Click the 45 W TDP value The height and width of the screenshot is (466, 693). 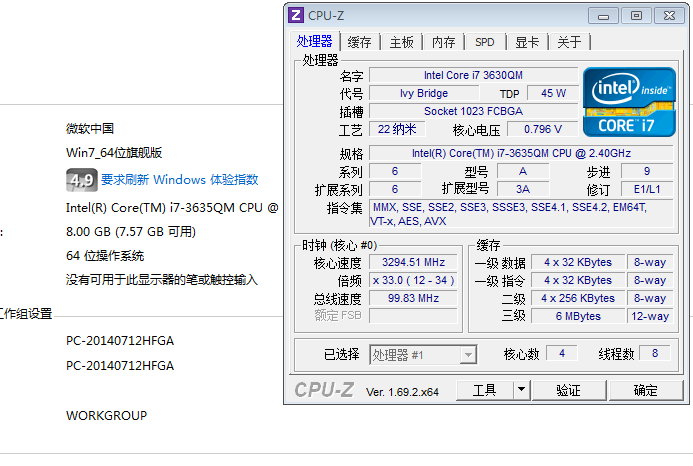click(x=553, y=93)
